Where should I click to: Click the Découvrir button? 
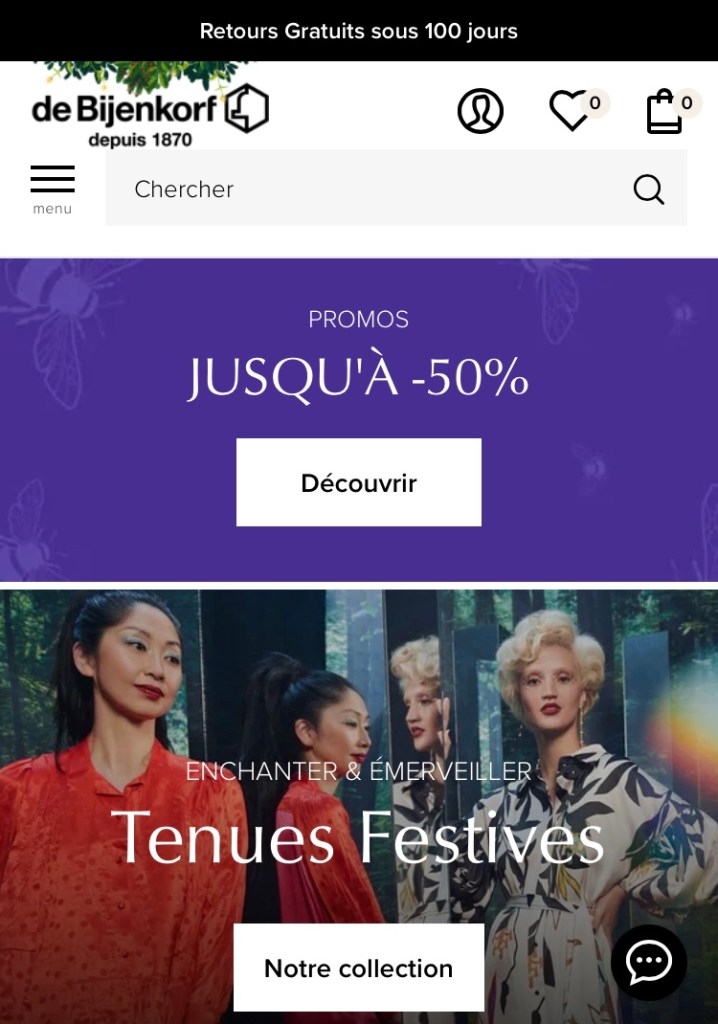click(x=359, y=483)
